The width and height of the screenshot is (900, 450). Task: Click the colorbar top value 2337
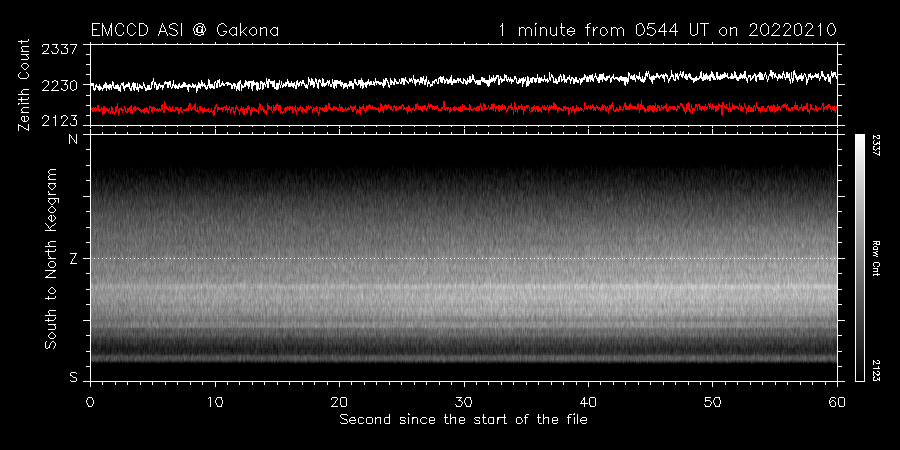click(x=876, y=143)
